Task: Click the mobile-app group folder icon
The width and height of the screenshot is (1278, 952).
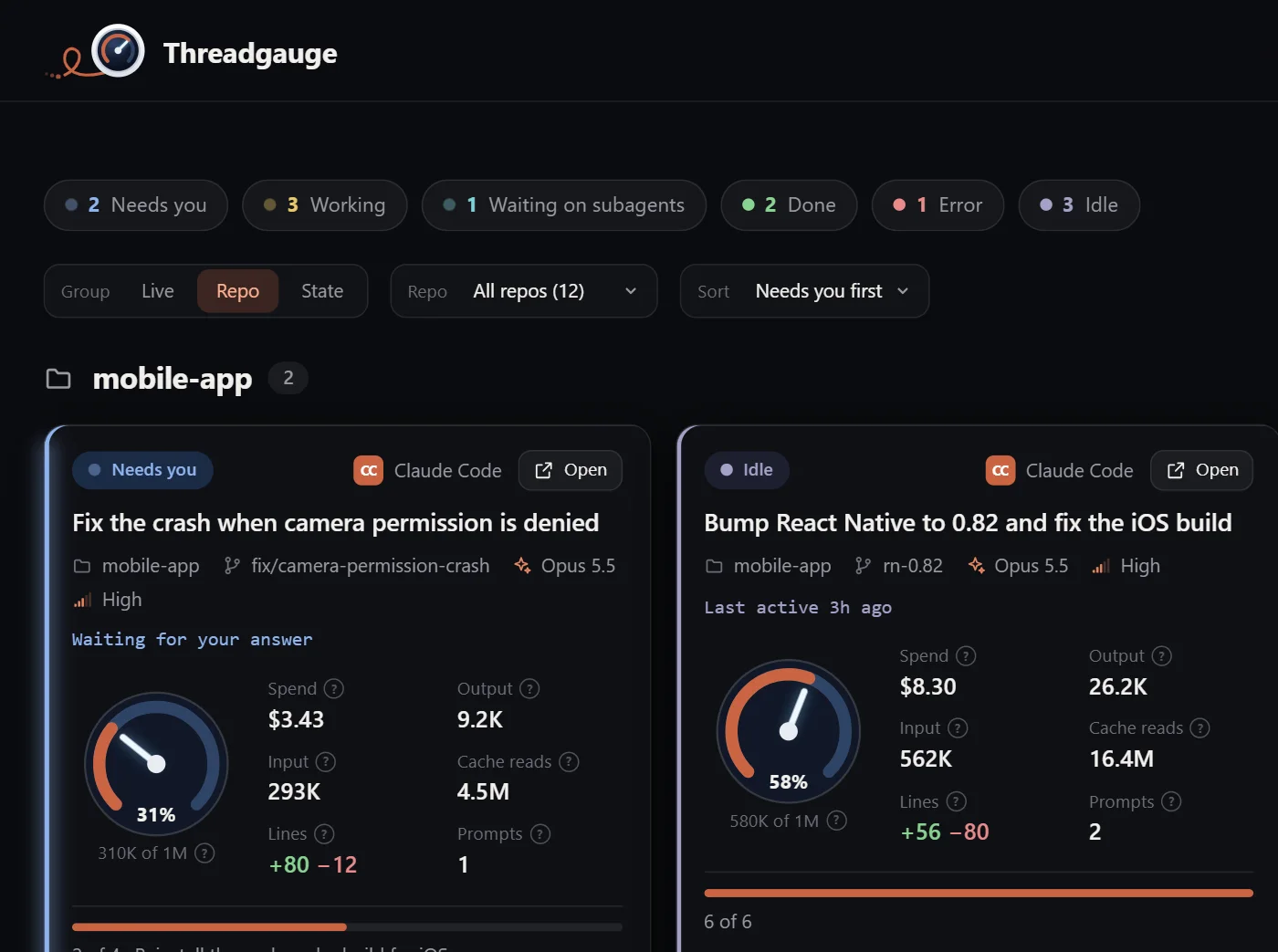Action: click(58, 379)
